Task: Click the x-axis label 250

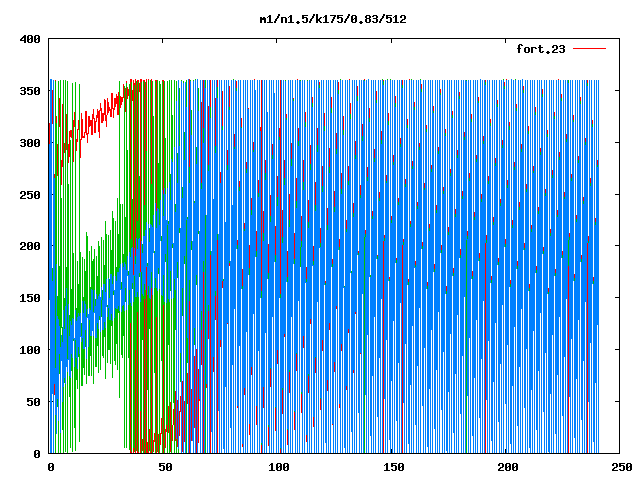Action: [x=622, y=467]
